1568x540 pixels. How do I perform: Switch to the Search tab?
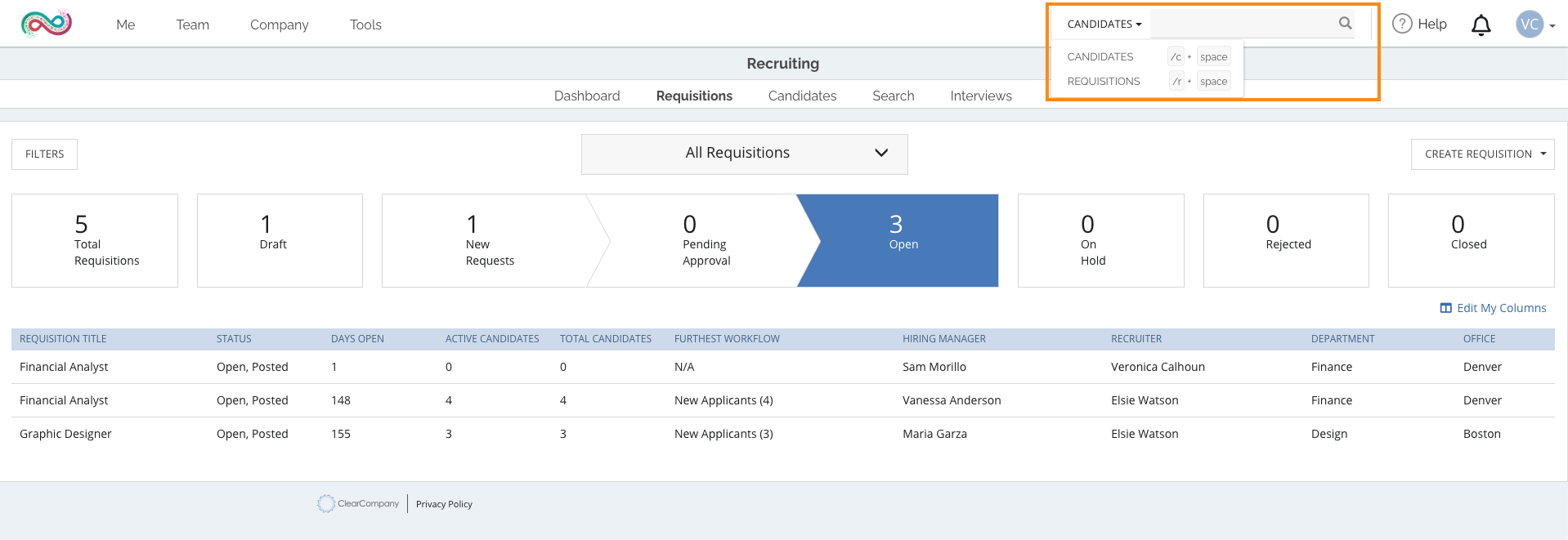tap(893, 96)
